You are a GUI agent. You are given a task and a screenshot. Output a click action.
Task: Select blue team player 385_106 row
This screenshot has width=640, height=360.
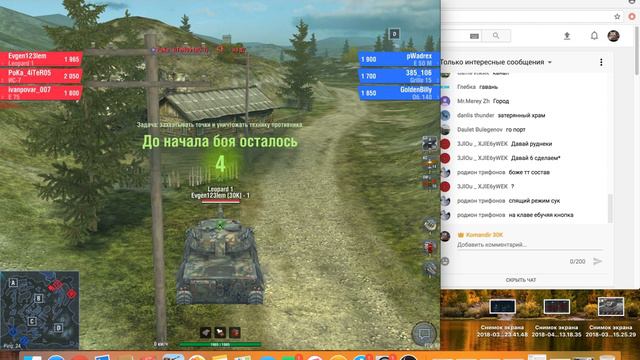pos(399,76)
